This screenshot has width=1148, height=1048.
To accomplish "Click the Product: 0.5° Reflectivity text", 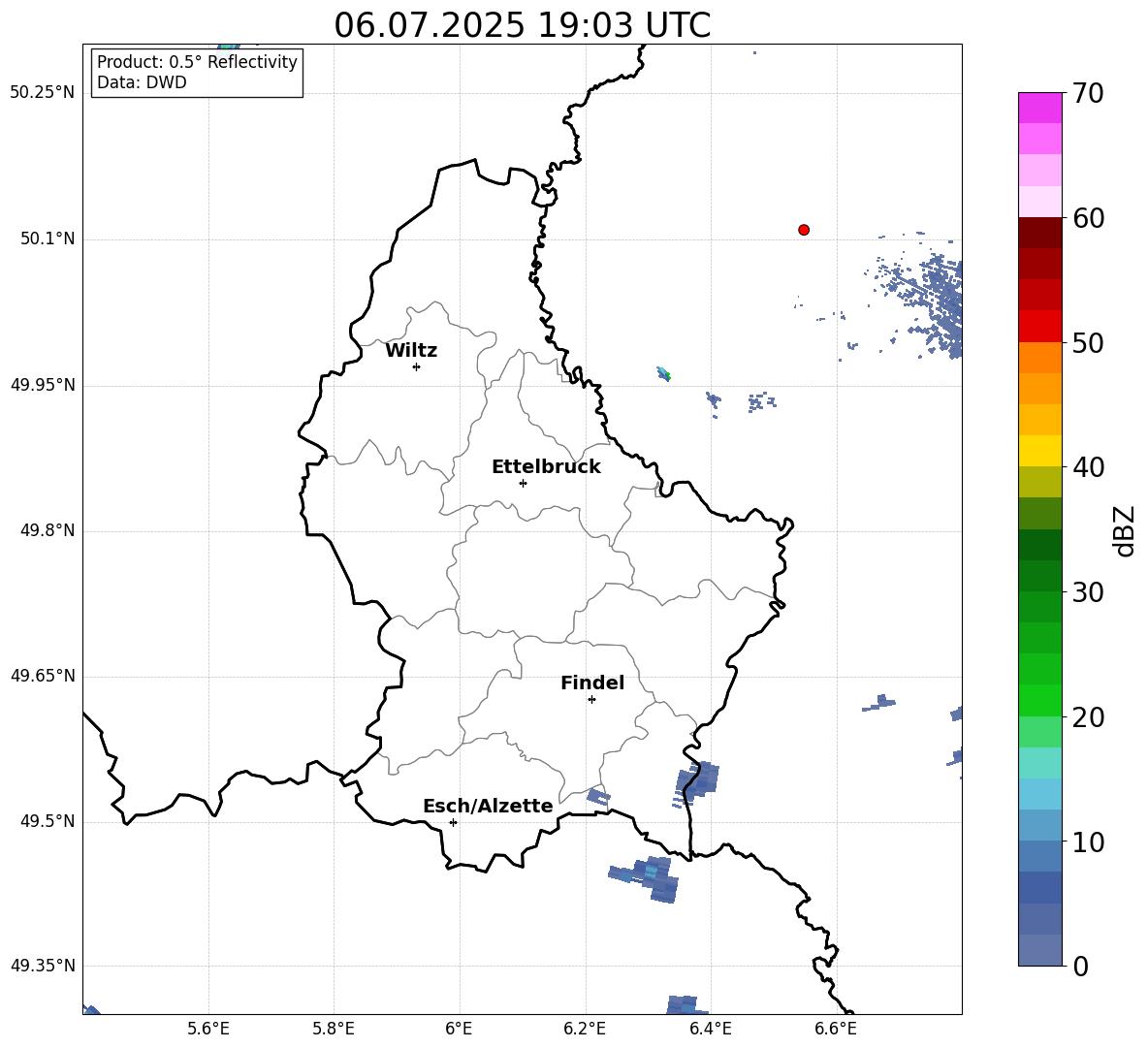I will (x=197, y=62).
